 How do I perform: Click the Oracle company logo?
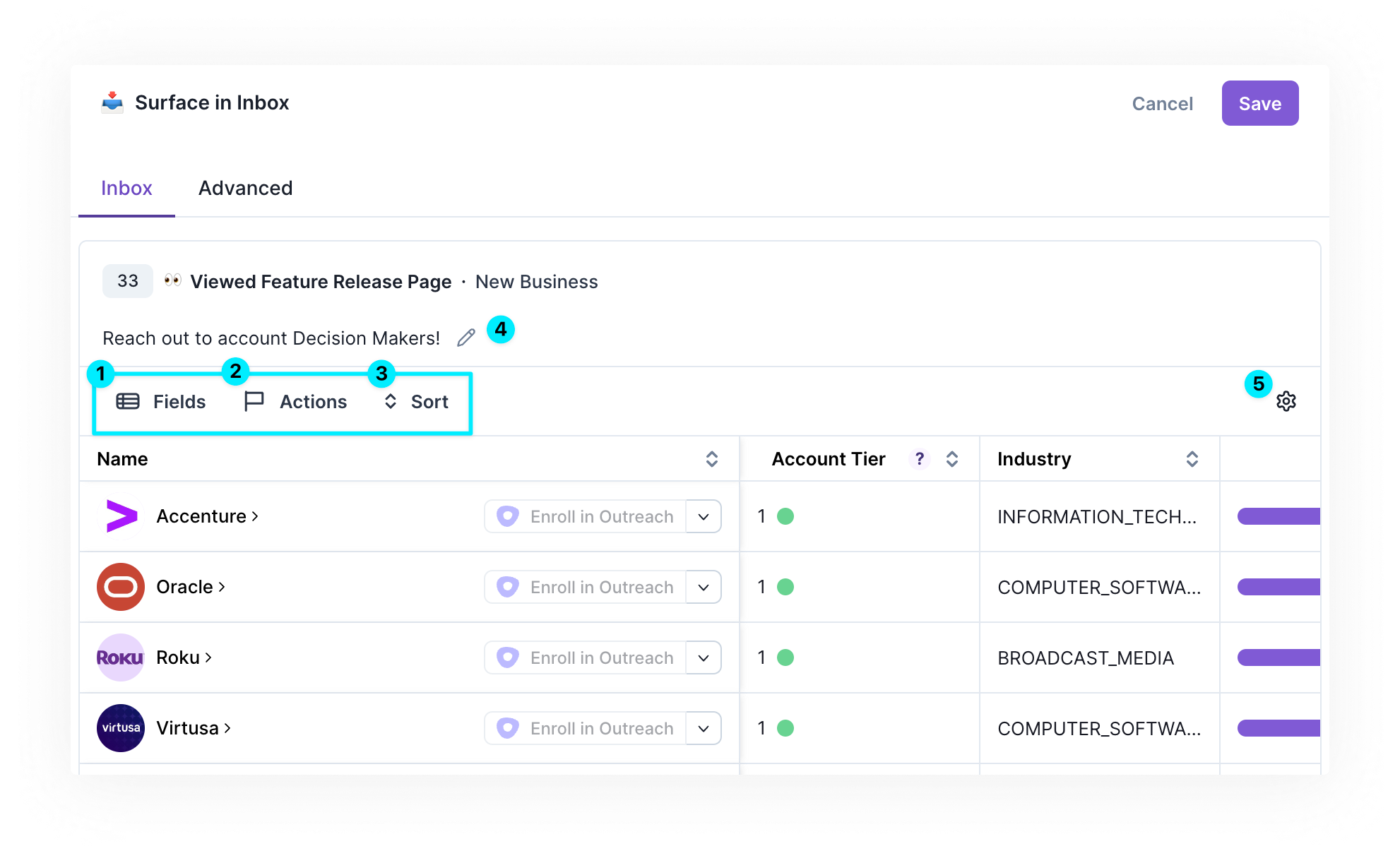(x=121, y=587)
